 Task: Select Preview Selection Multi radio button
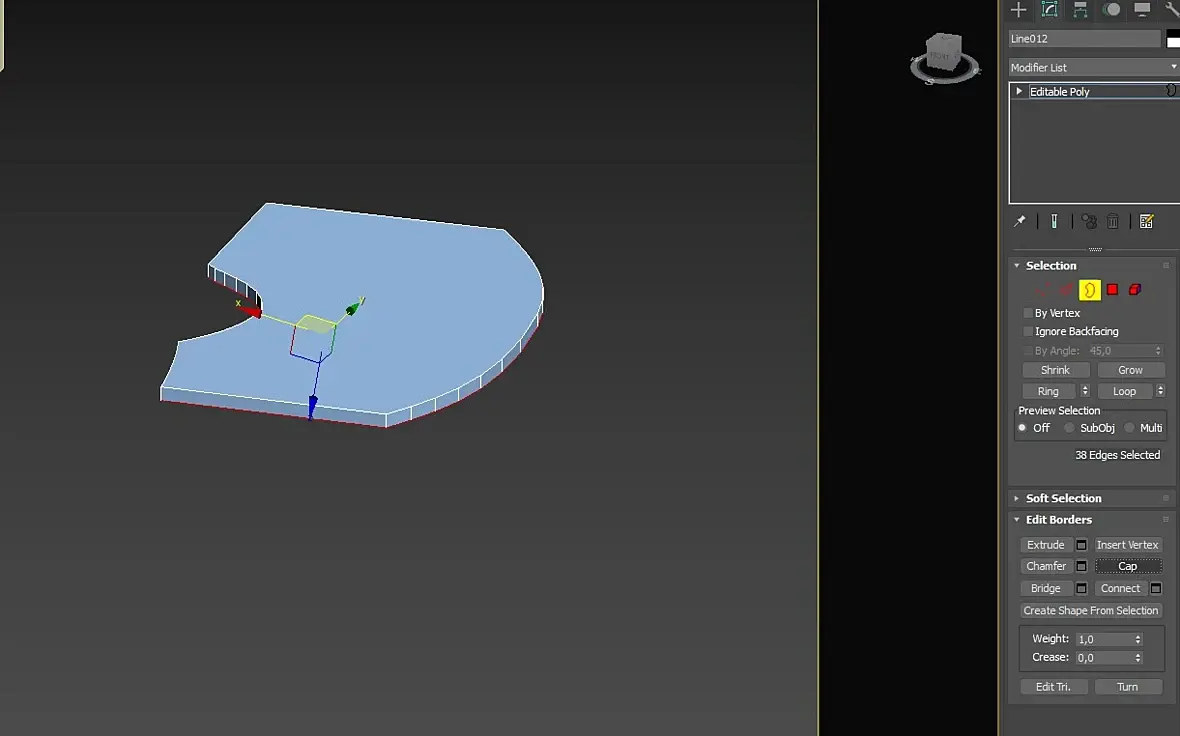(1129, 427)
